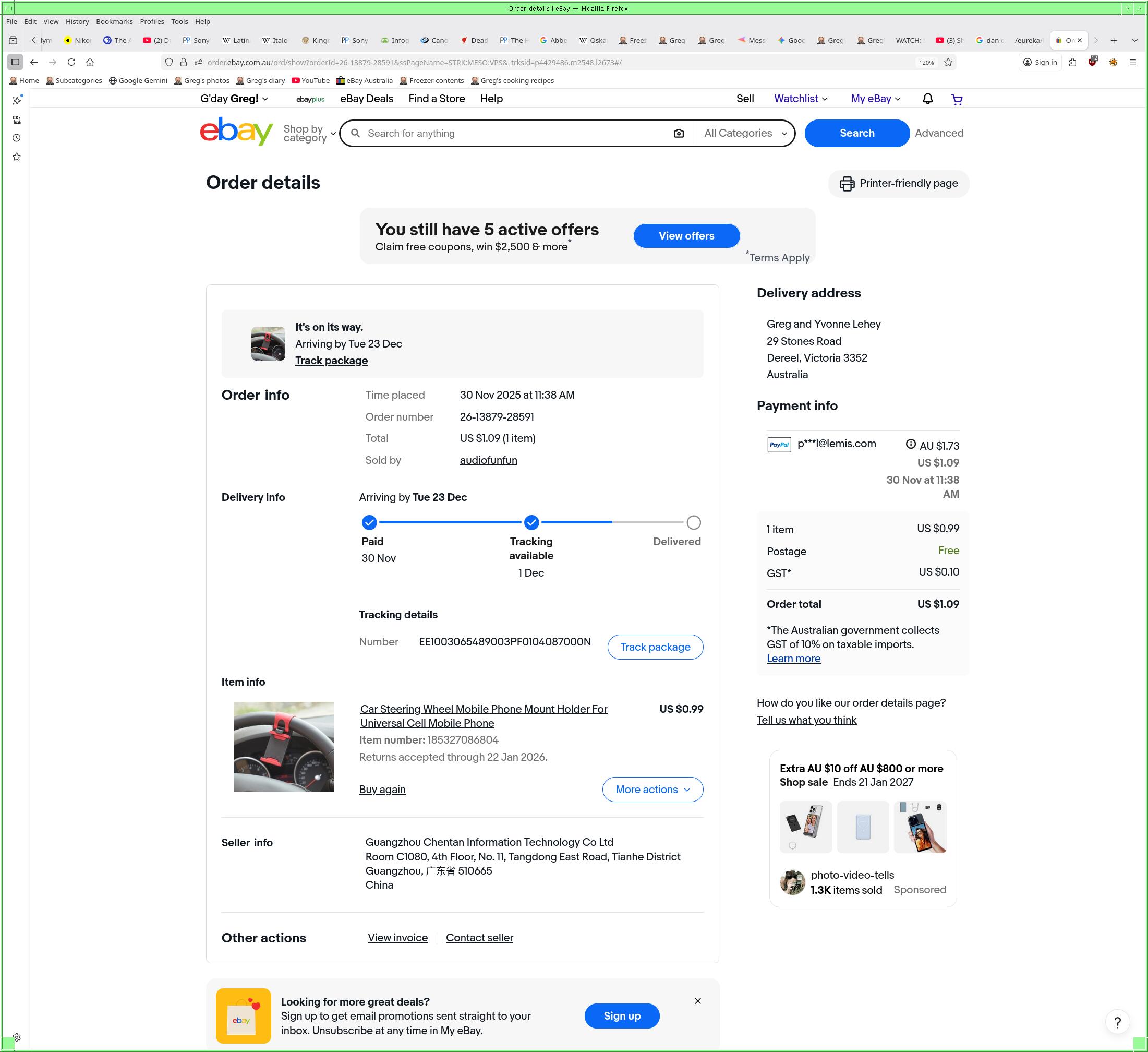Open sidebar settings gear
This screenshot has width=1148, height=1052.
pyautogui.click(x=17, y=1037)
